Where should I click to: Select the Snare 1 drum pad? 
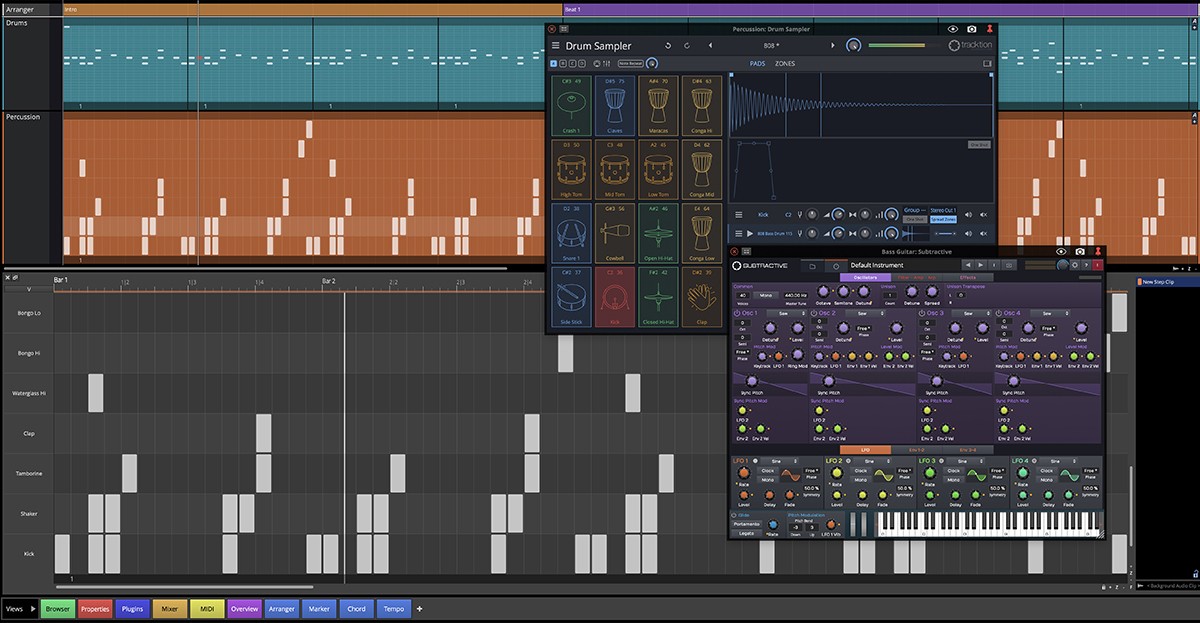pos(571,232)
